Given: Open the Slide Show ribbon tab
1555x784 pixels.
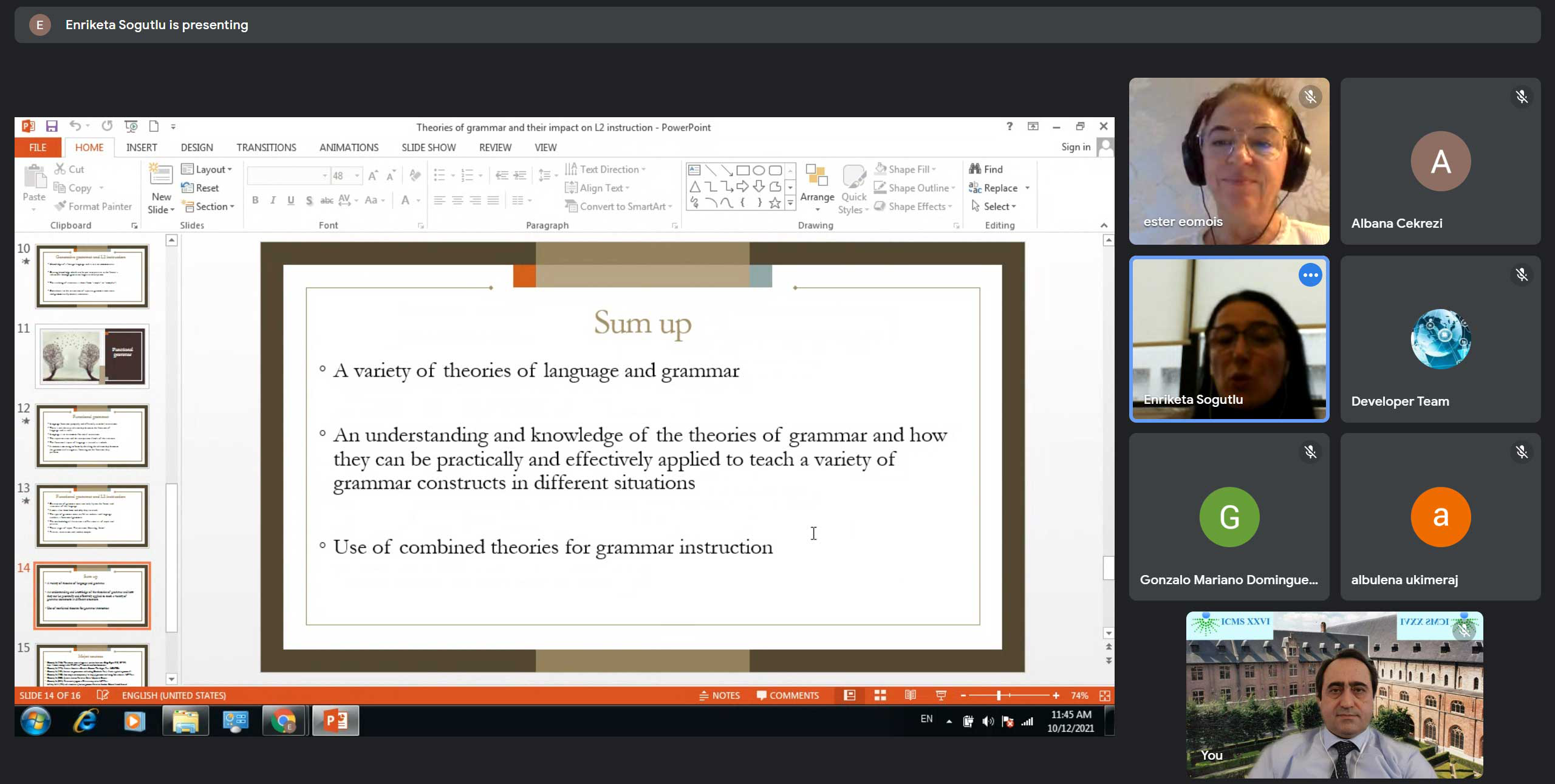Looking at the screenshot, I should tap(428, 148).
